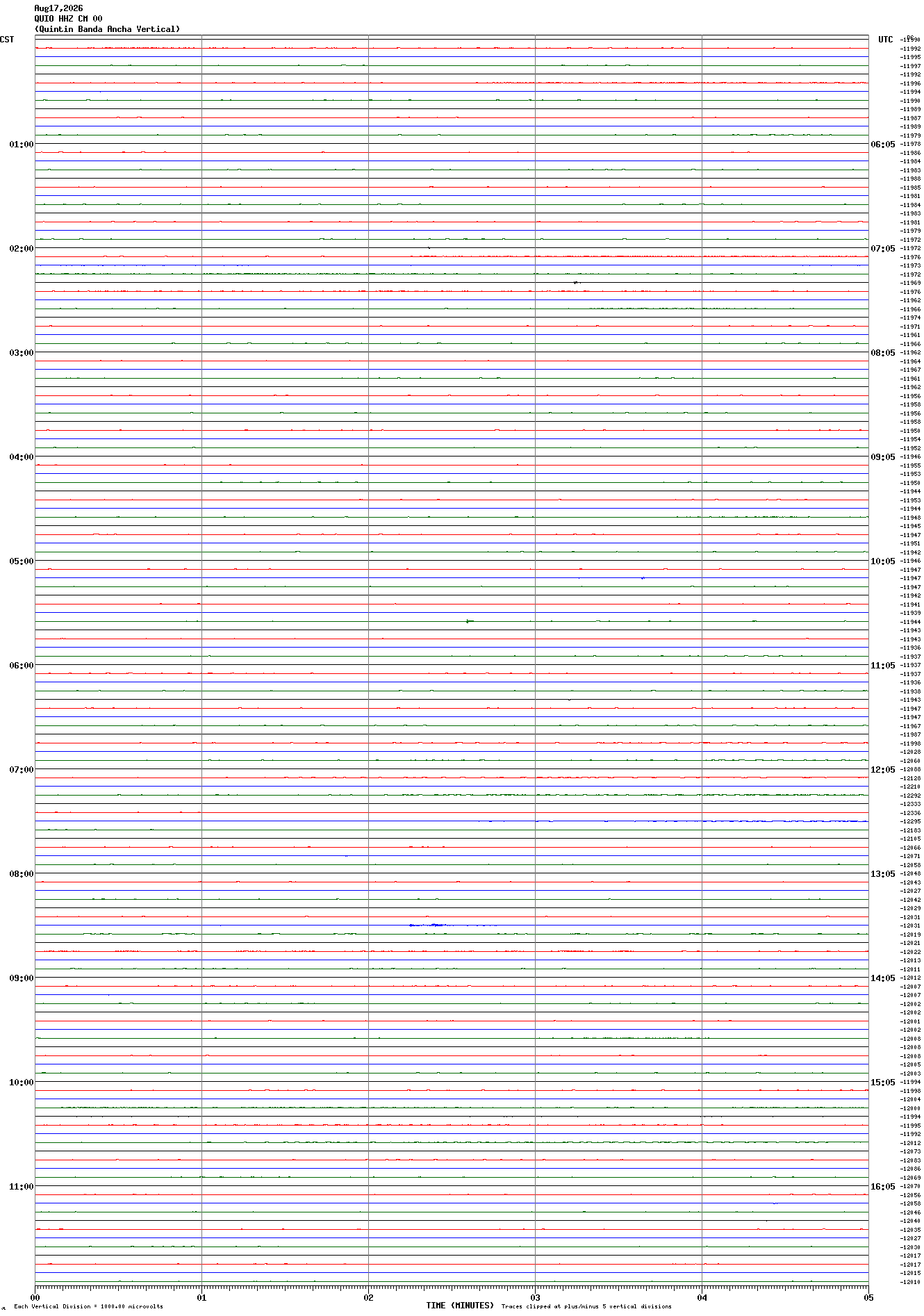
Task: Click the 16:05 UTC time label
Action: pyautogui.click(x=883, y=1187)
